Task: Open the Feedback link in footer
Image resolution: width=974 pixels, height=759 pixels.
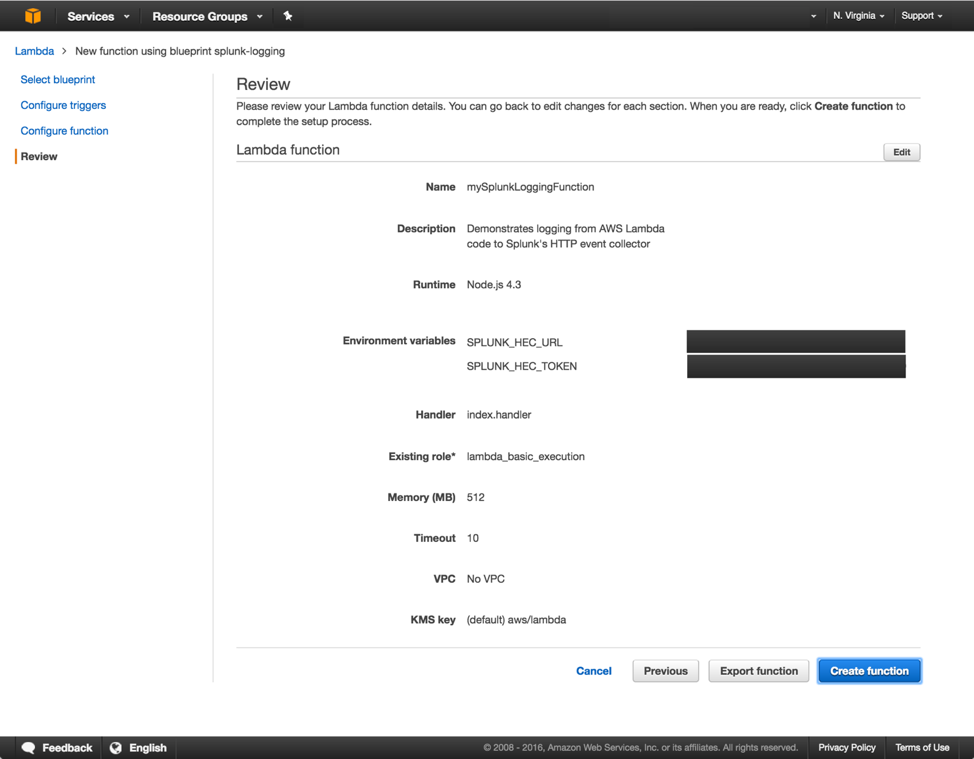Action: (x=67, y=747)
